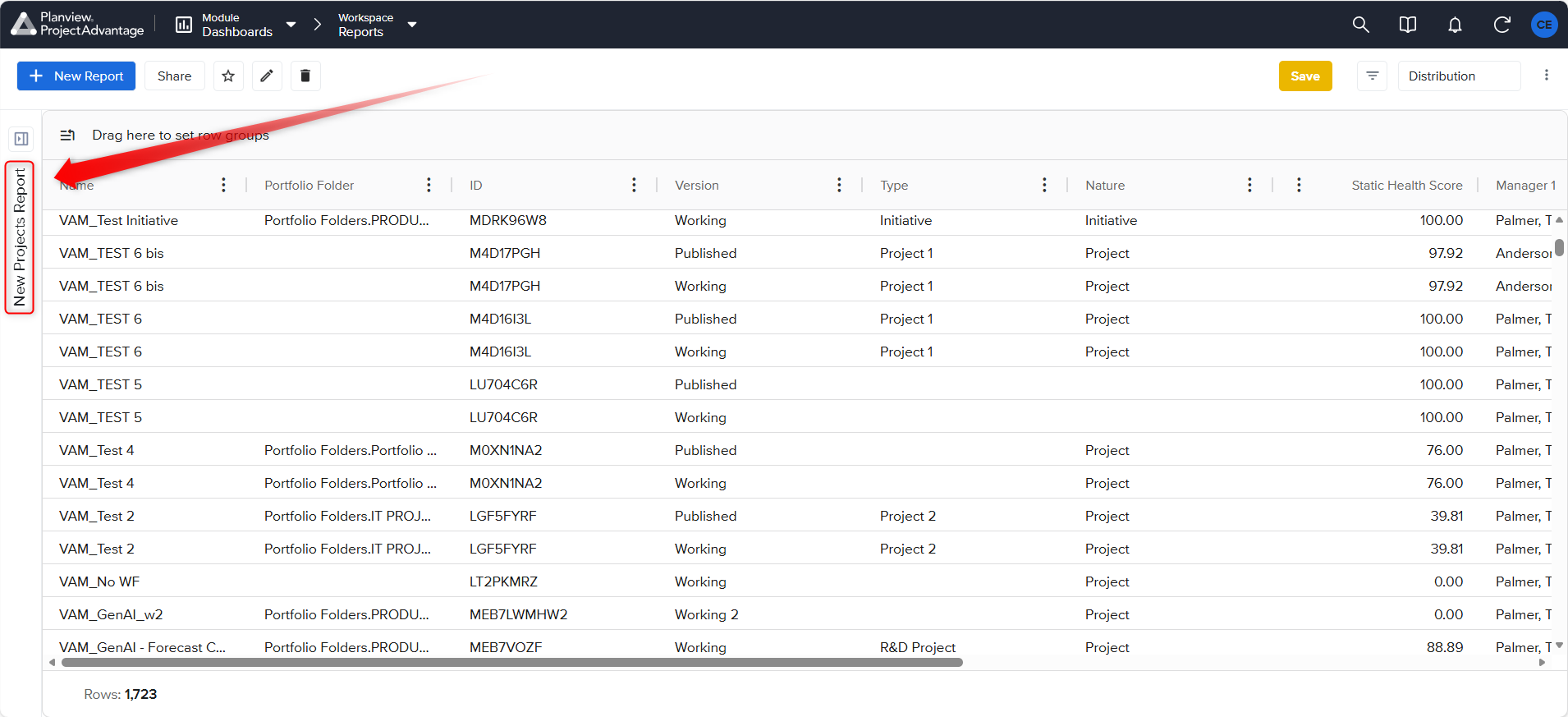Click the 88.89 health score cell
The image size is (1568, 717).
pos(1445,647)
